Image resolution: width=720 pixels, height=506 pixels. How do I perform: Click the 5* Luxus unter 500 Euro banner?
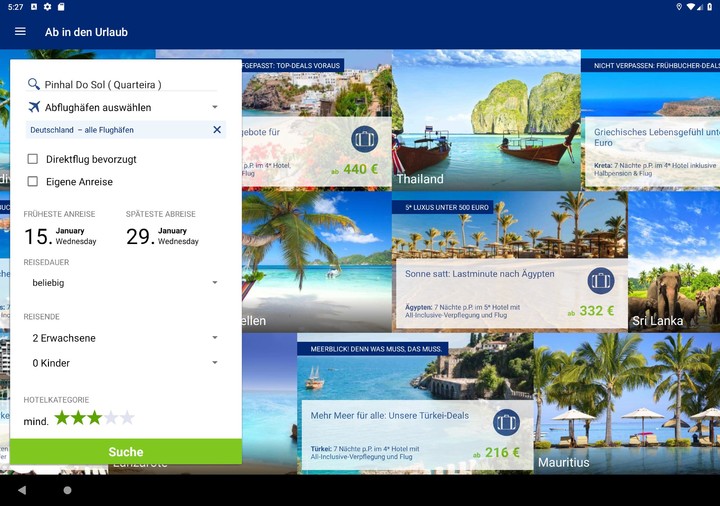[443, 207]
